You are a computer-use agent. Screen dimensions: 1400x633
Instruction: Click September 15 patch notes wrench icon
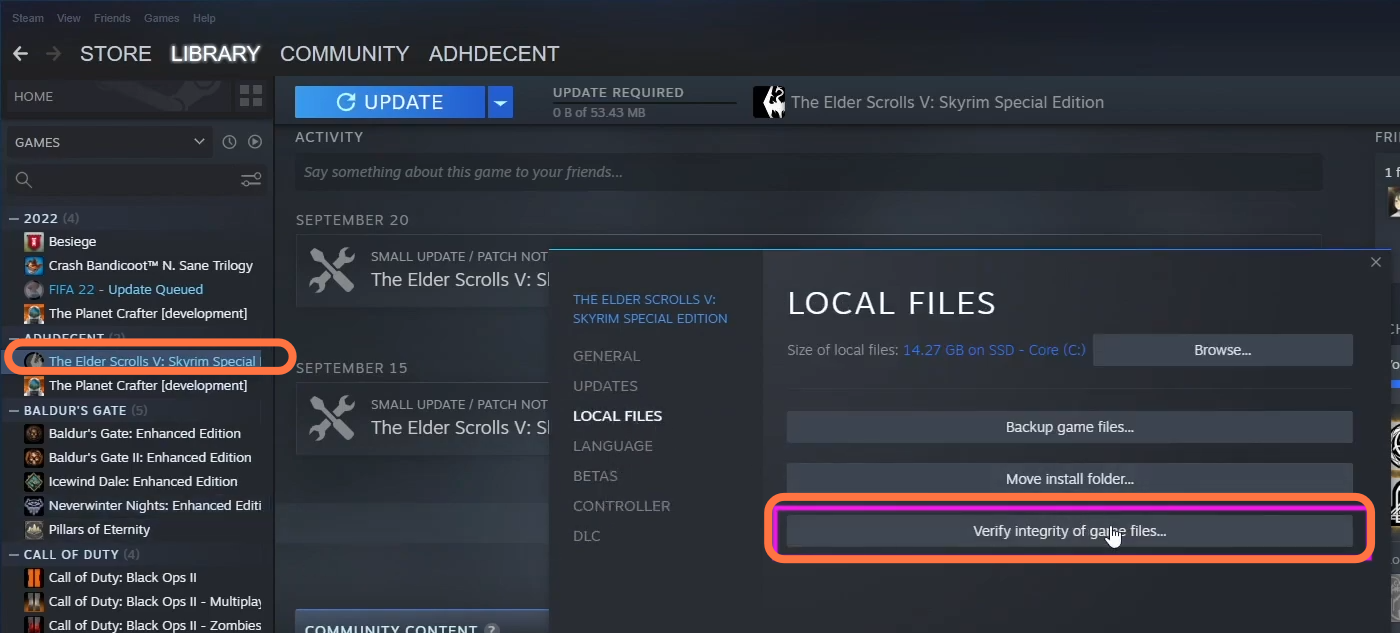(332, 418)
